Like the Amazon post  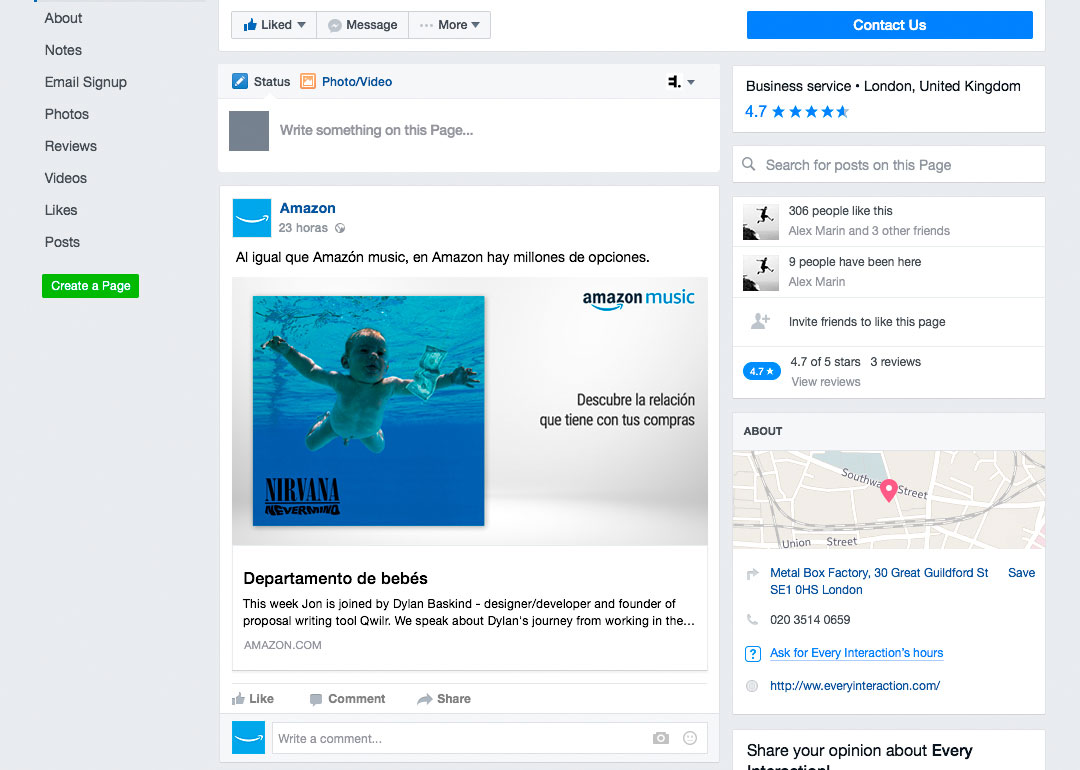pos(253,699)
